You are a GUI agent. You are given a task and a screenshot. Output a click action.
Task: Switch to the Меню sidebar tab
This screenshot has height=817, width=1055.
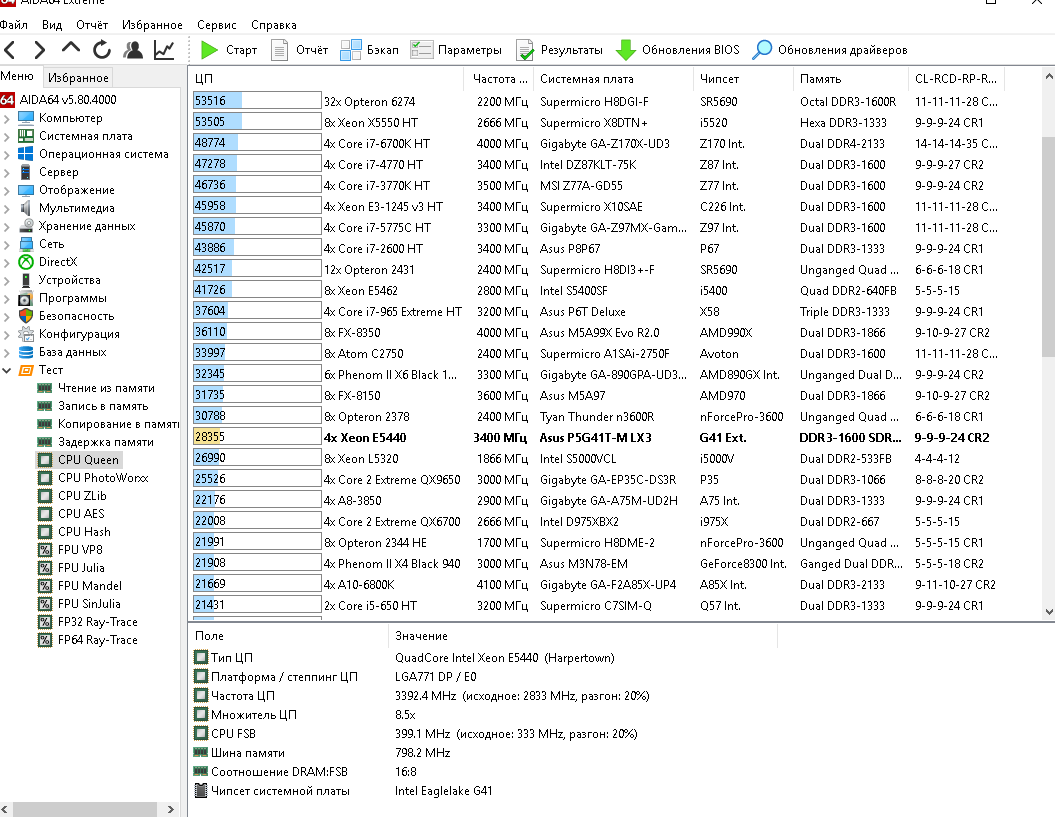[17, 76]
